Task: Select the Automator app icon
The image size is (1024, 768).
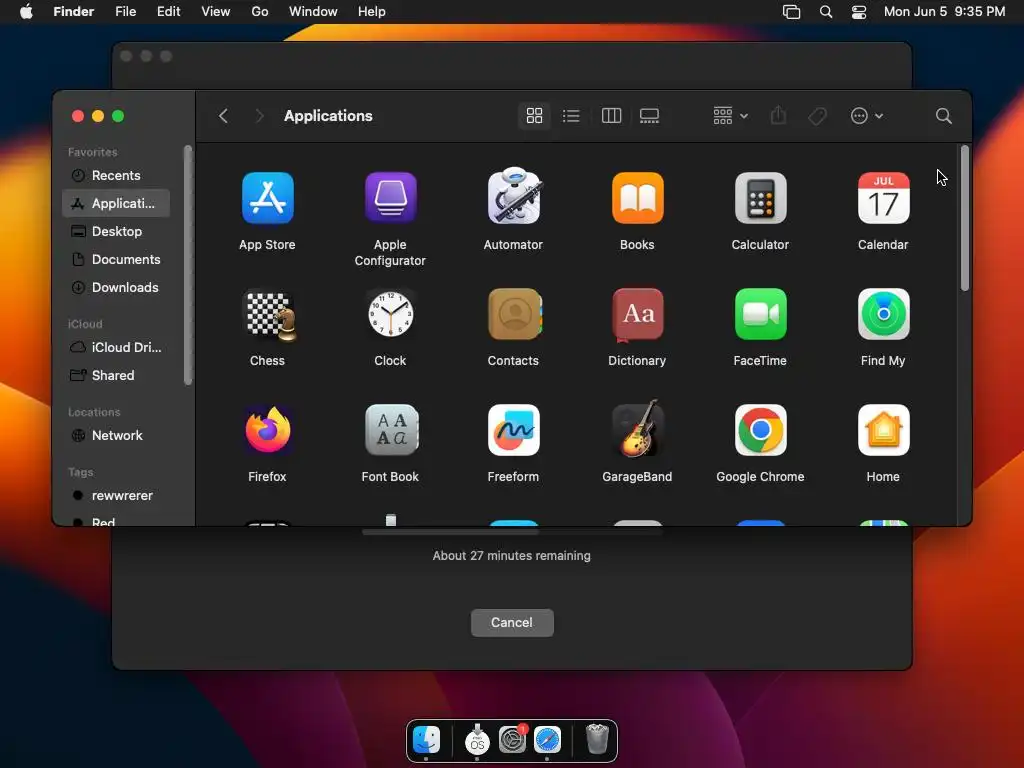Action: [x=513, y=197]
